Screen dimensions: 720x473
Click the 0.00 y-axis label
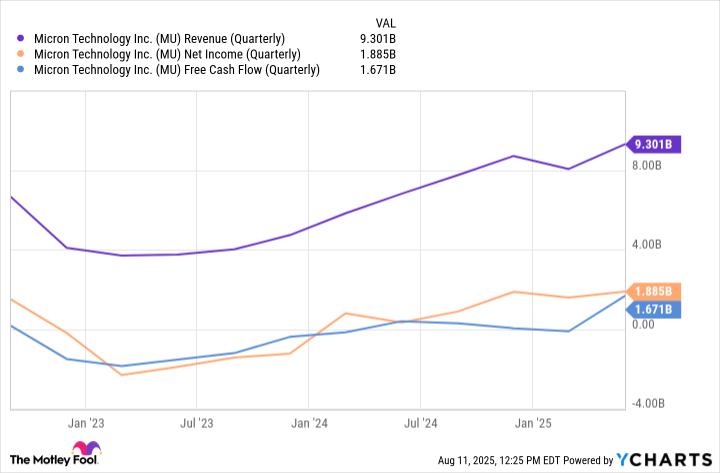pos(643,325)
